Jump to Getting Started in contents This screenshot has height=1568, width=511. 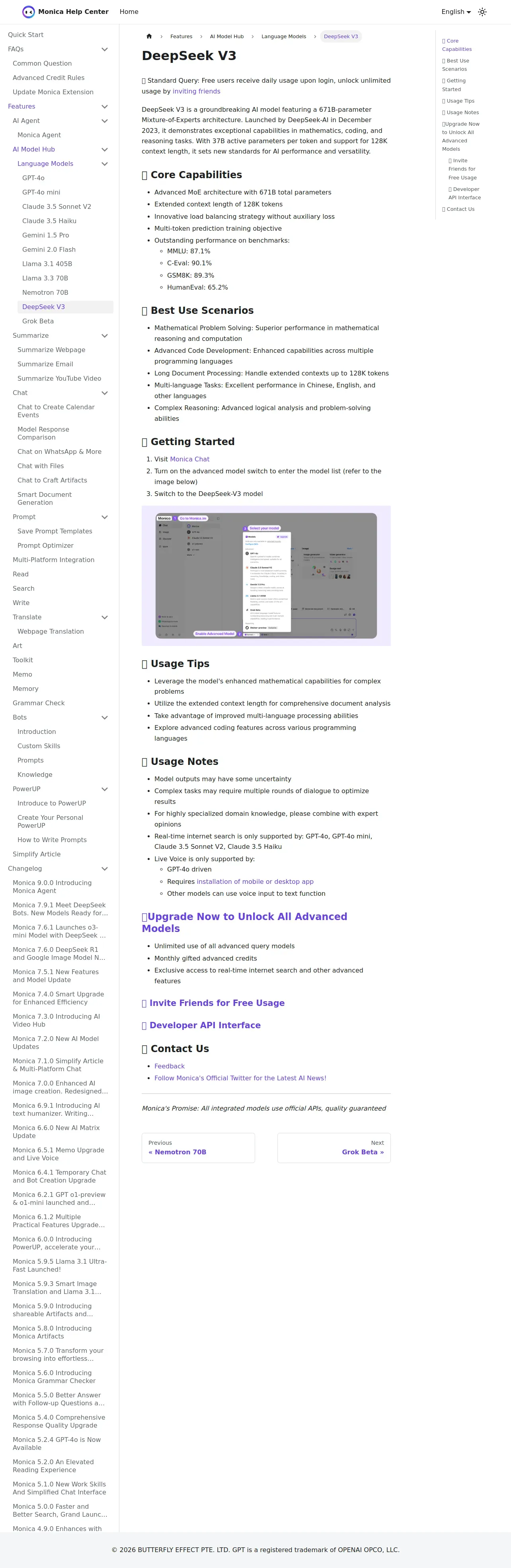[x=454, y=85]
